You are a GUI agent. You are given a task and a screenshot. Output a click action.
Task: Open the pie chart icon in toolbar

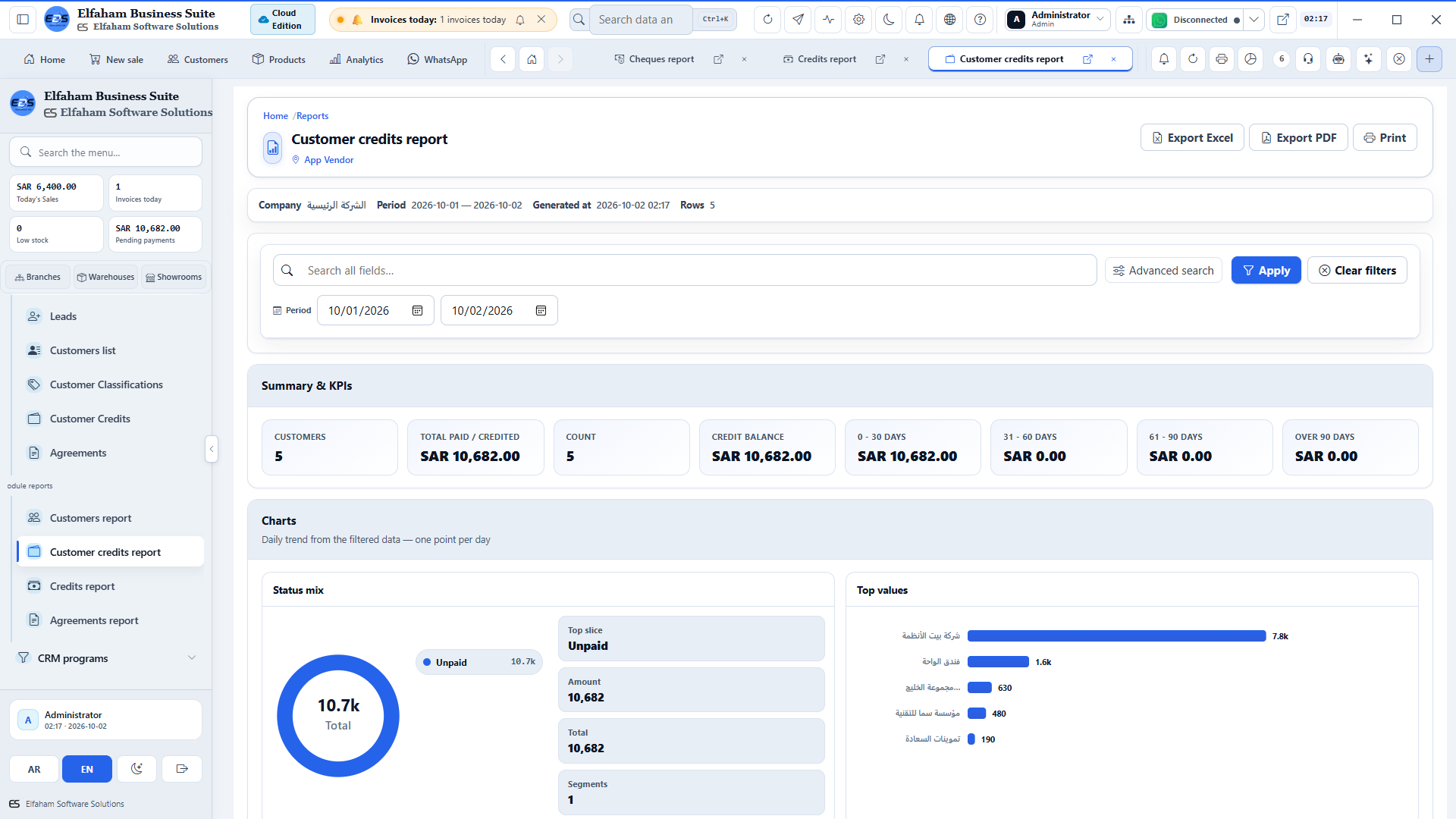tap(1250, 59)
